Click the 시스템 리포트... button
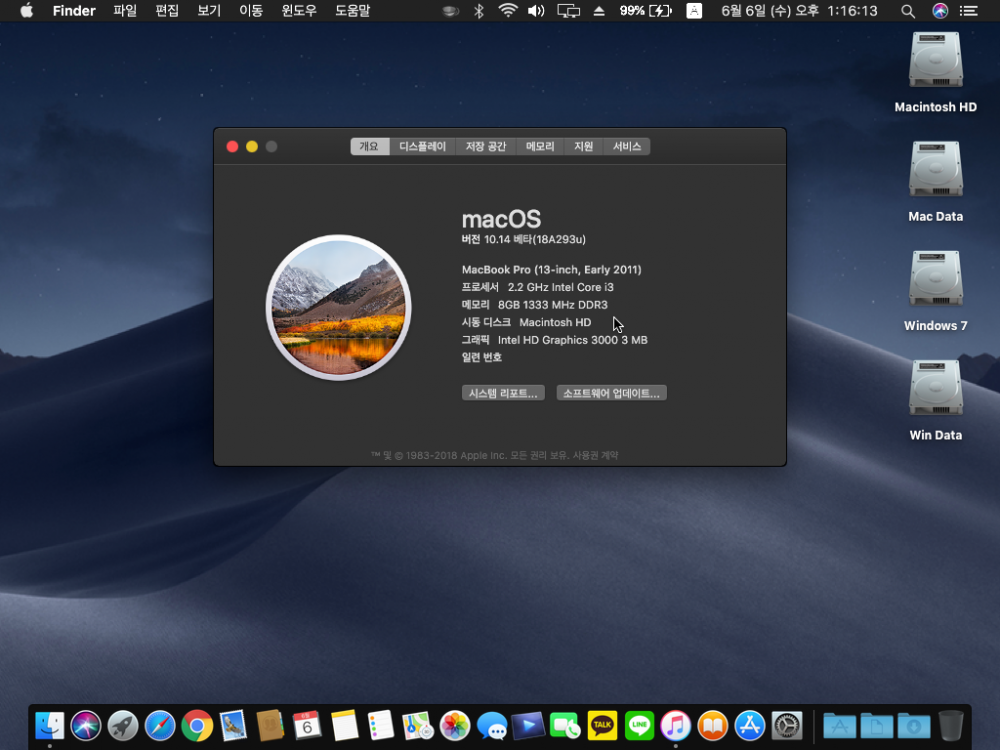This screenshot has width=1000, height=750. [503, 393]
